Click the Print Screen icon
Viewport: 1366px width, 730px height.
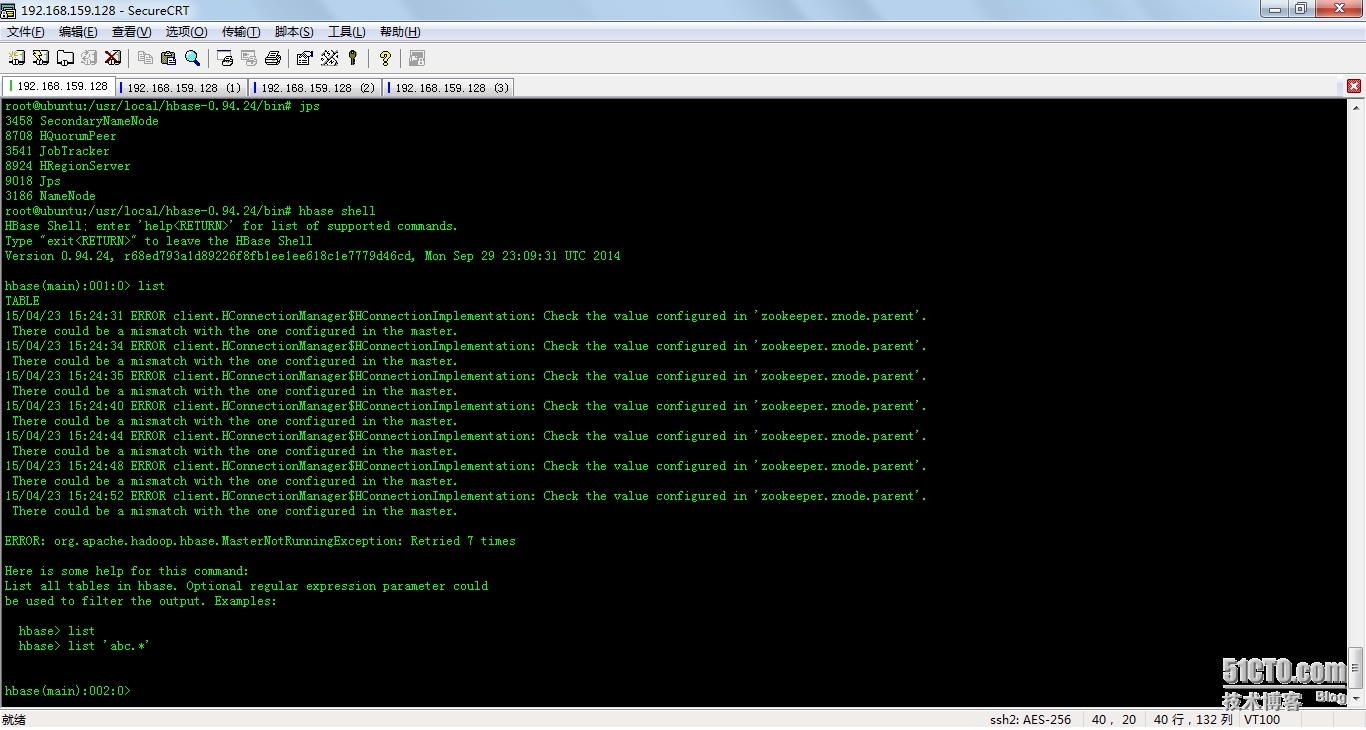225,58
